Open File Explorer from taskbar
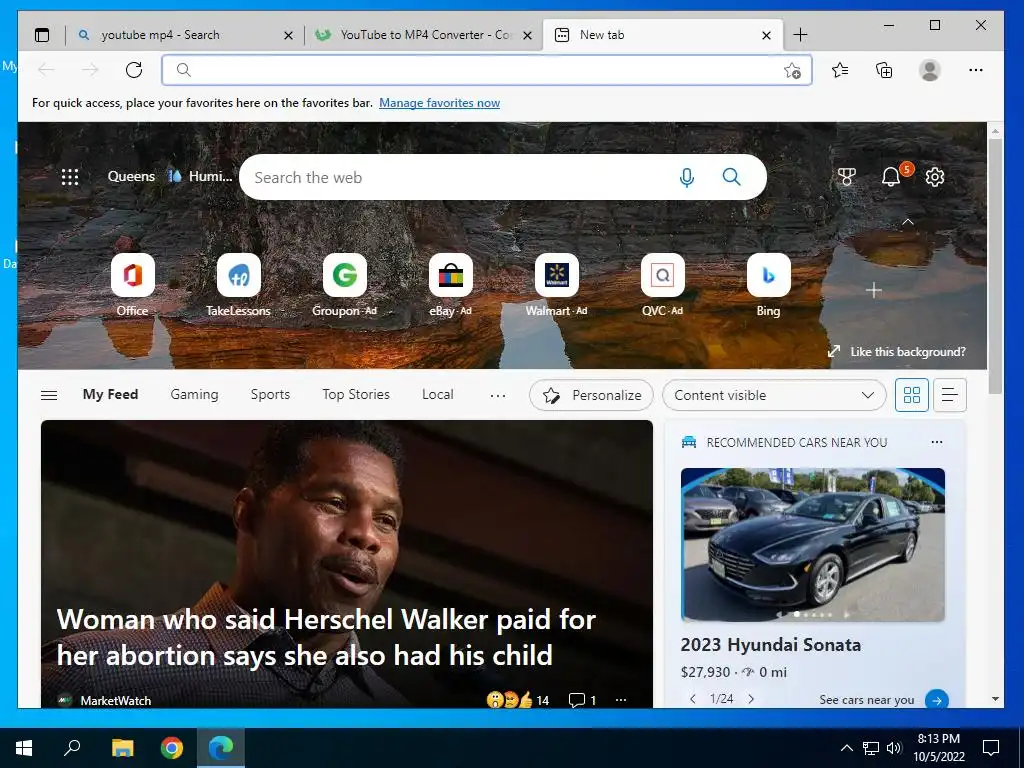Image resolution: width=1024 pixels, height=768 pixels. (122, 748)
